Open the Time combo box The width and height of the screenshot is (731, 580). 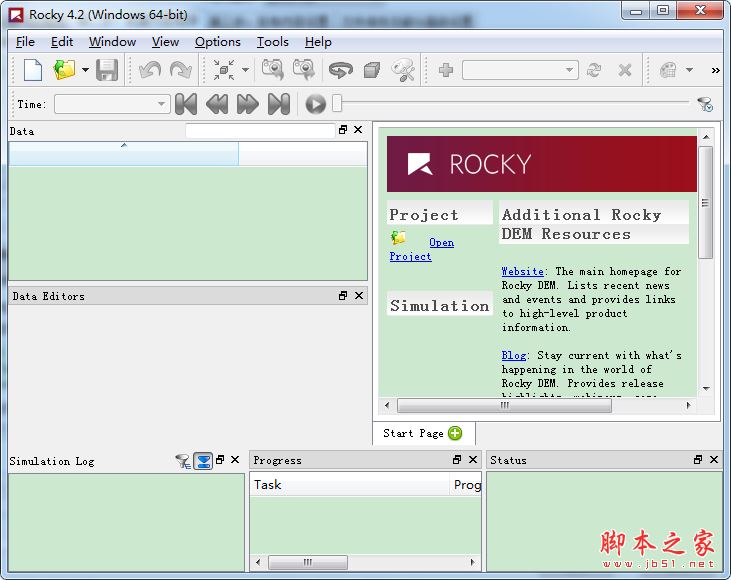pyautogui.click(x=112, y=104)
